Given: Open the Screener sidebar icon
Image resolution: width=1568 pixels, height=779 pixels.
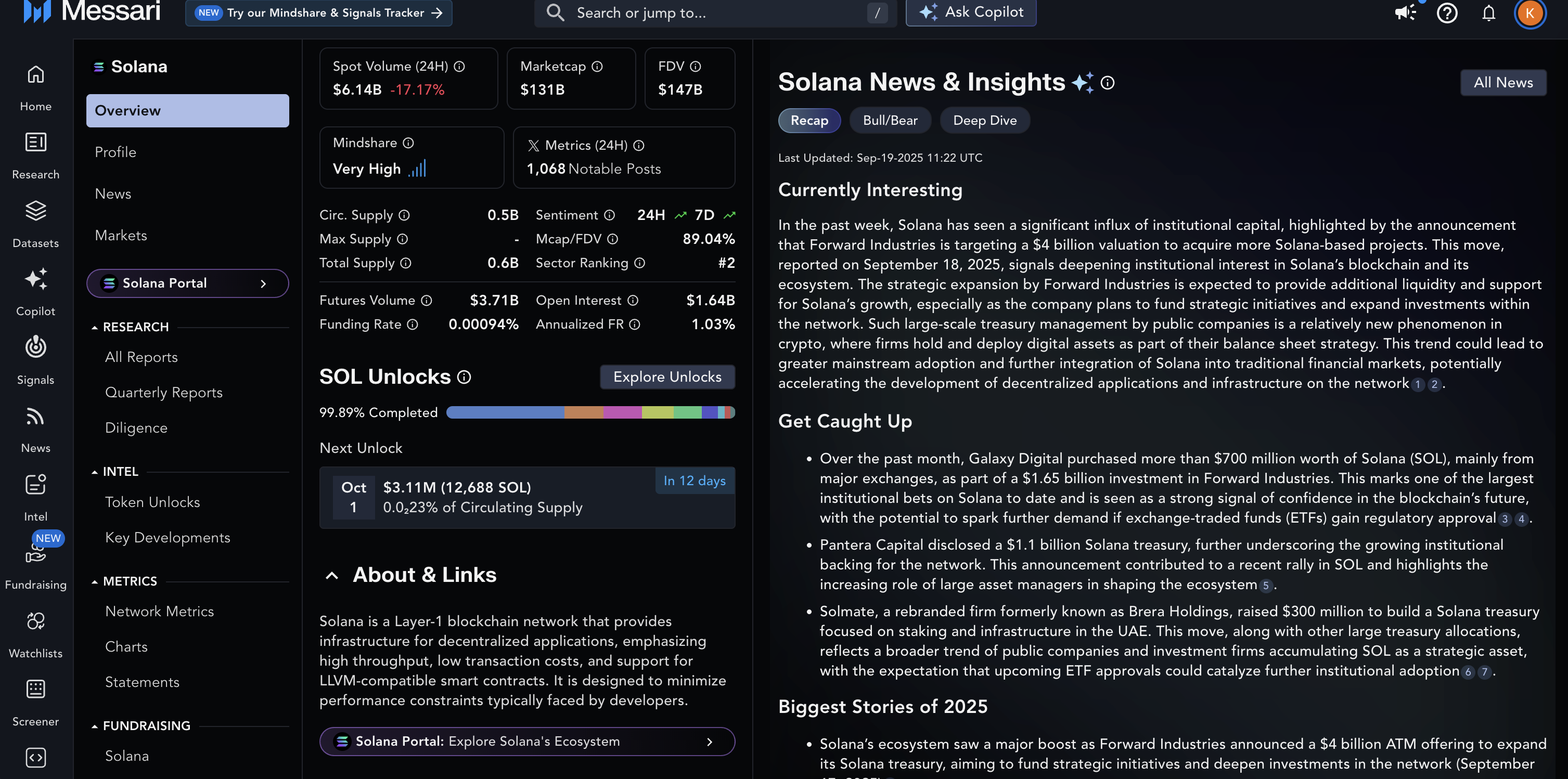Looking at the screenshot, I should pyautogui.click(x=35, y=689).
